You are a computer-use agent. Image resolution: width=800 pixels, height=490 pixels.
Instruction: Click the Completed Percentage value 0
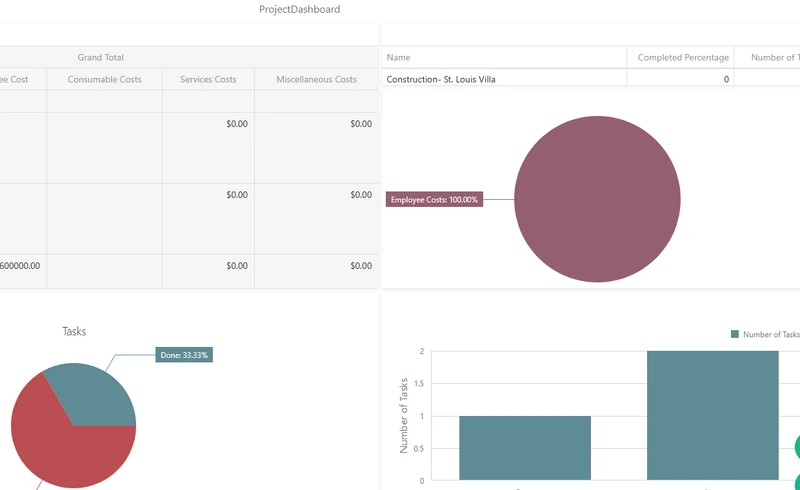tap(726, 79)
